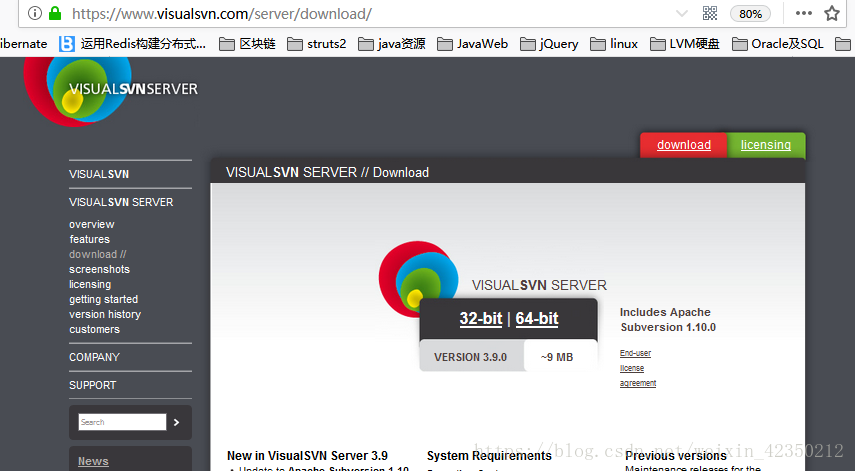Open the struts2 bookmarks folder
Screen dimensions: 855x471
(317, 44)
